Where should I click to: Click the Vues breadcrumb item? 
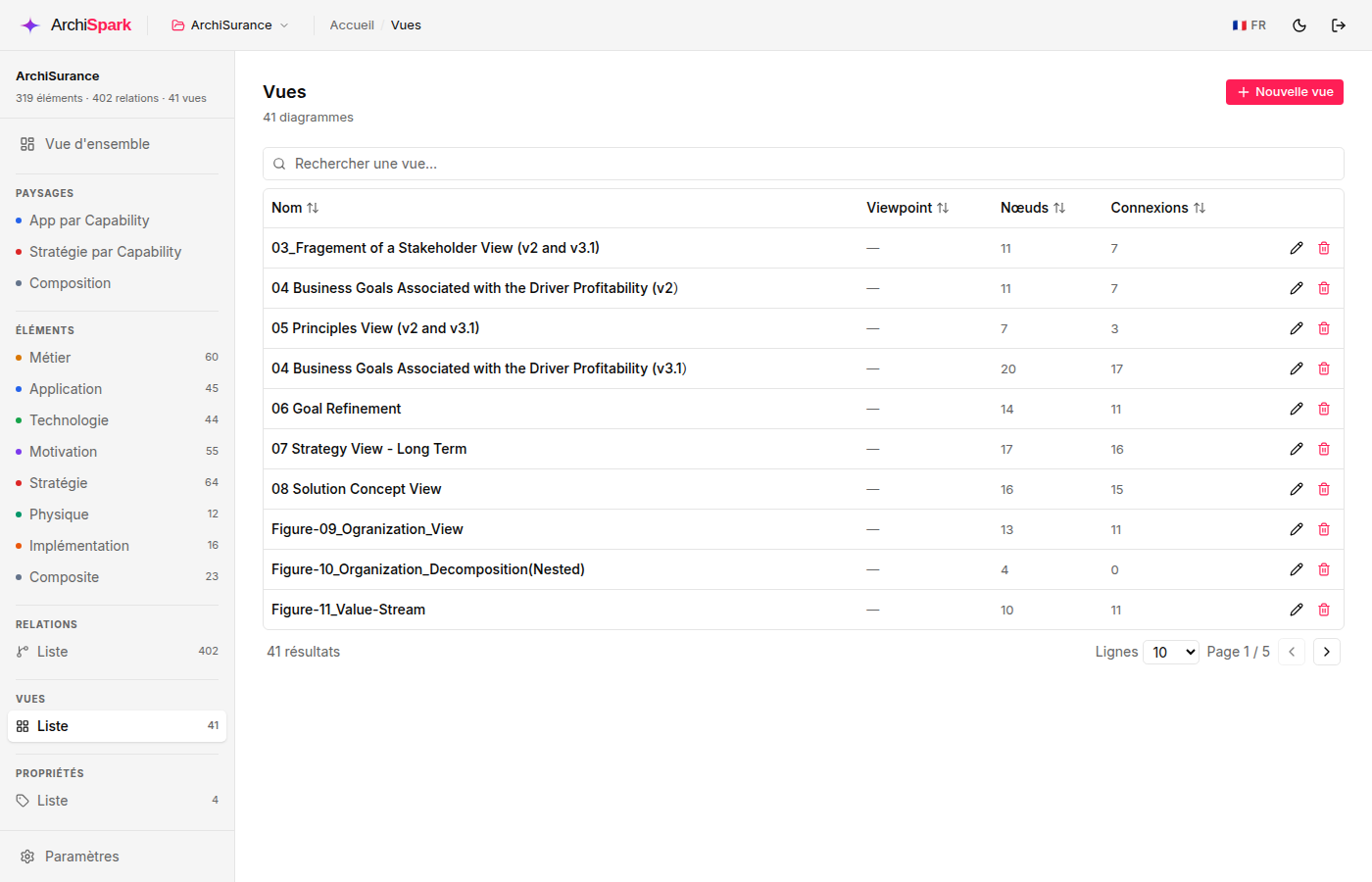pos(406,25)
